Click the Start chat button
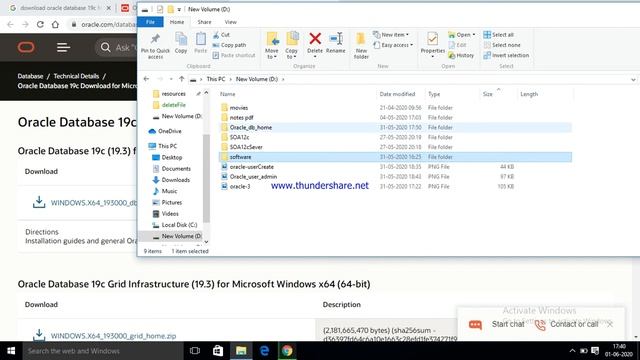 (x=496, y=324)
